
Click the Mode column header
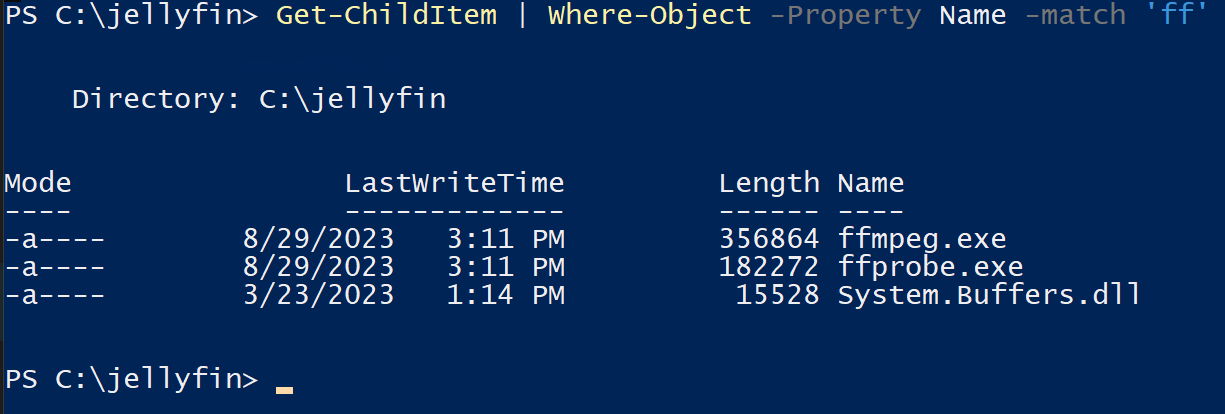[38, 184]
